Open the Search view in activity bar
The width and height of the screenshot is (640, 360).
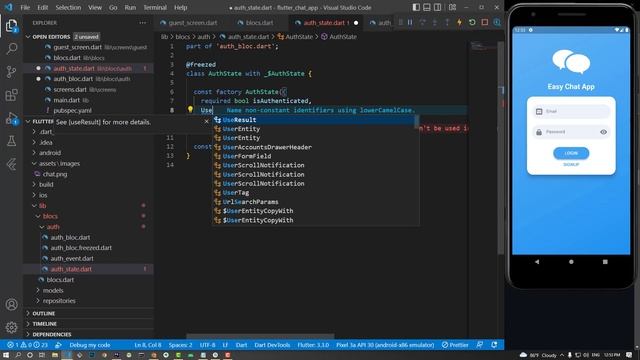tap(11, 49)
